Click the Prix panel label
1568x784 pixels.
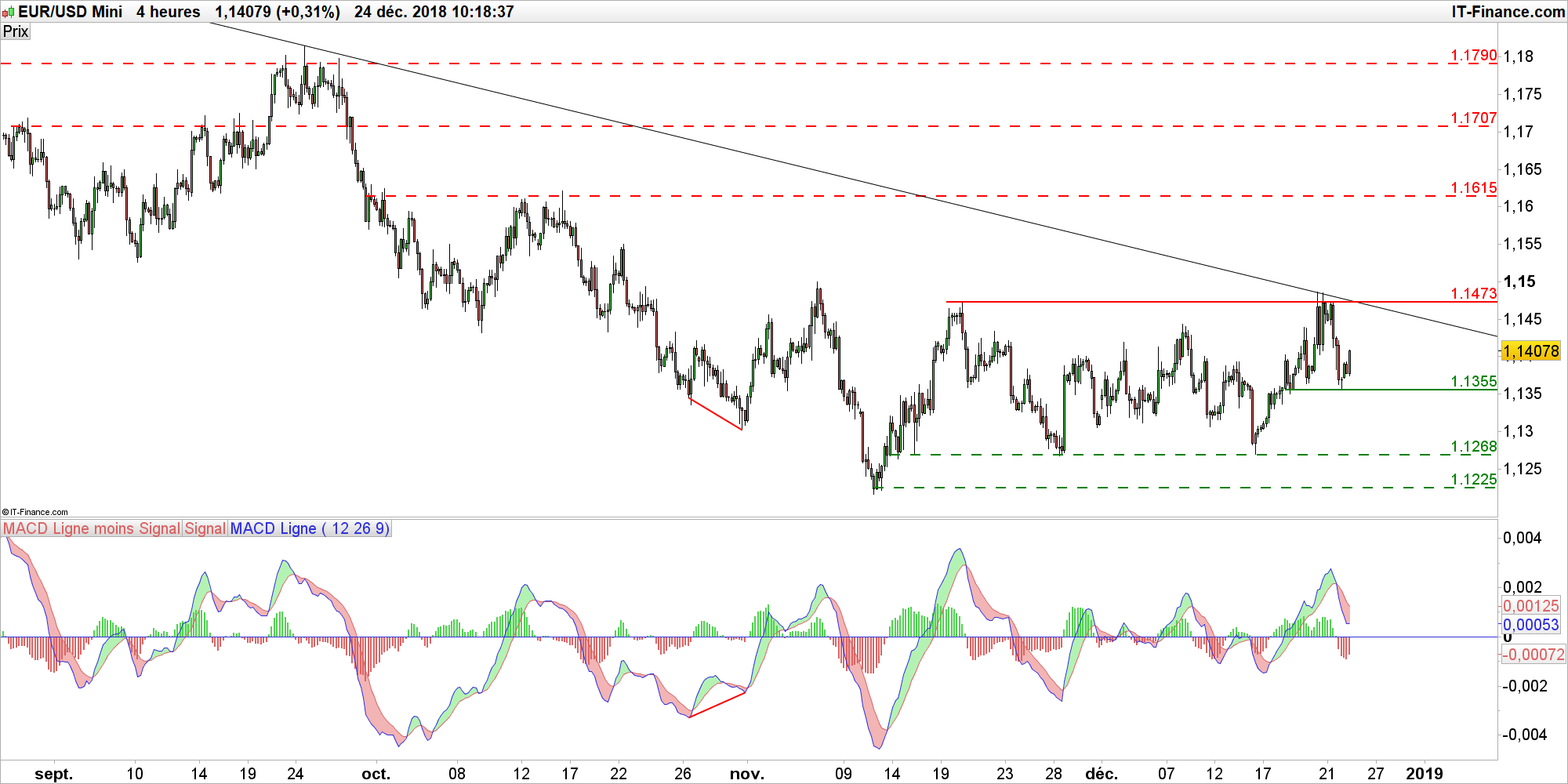tap(16, 31)
